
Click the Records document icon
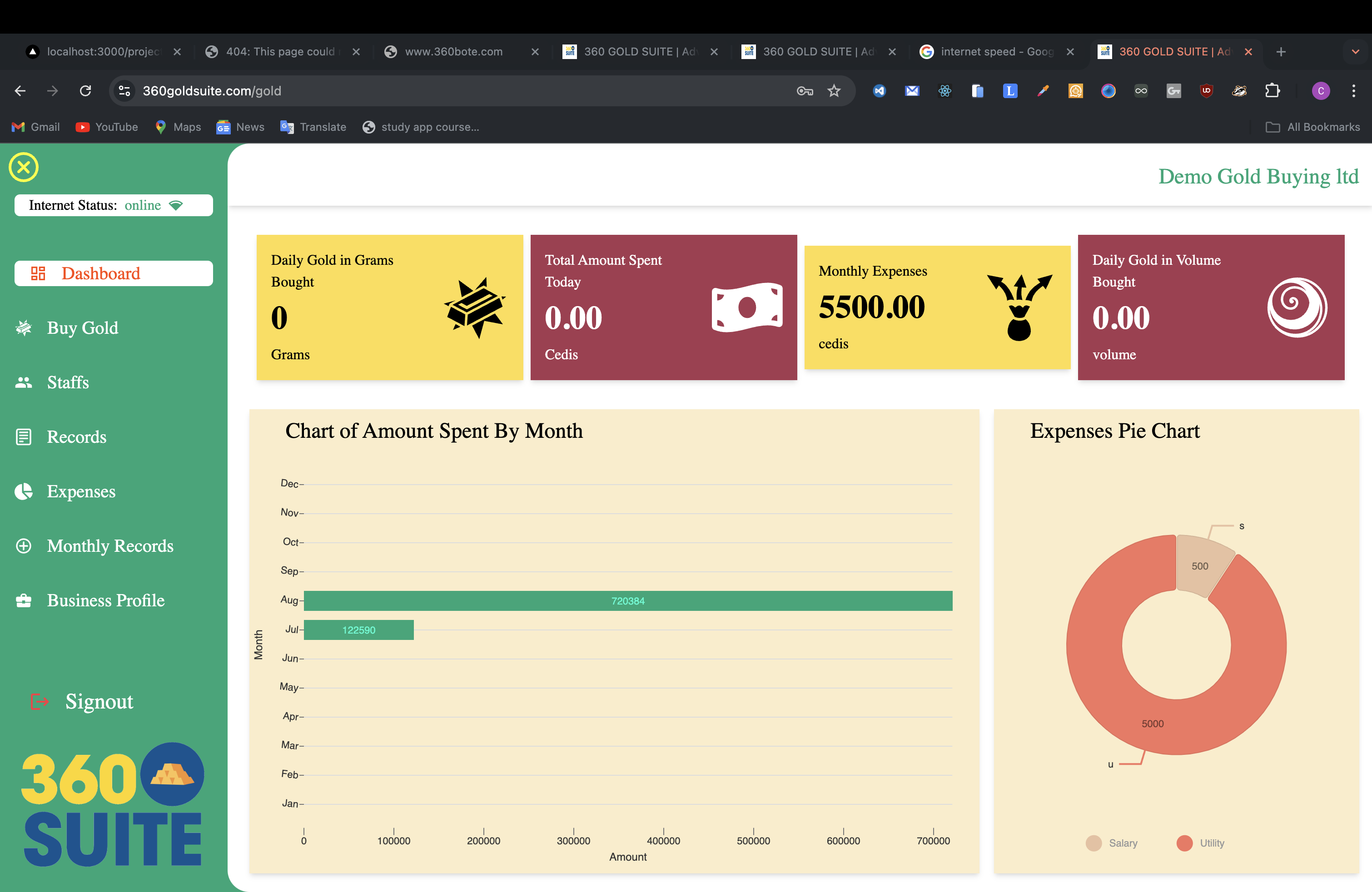24,437
